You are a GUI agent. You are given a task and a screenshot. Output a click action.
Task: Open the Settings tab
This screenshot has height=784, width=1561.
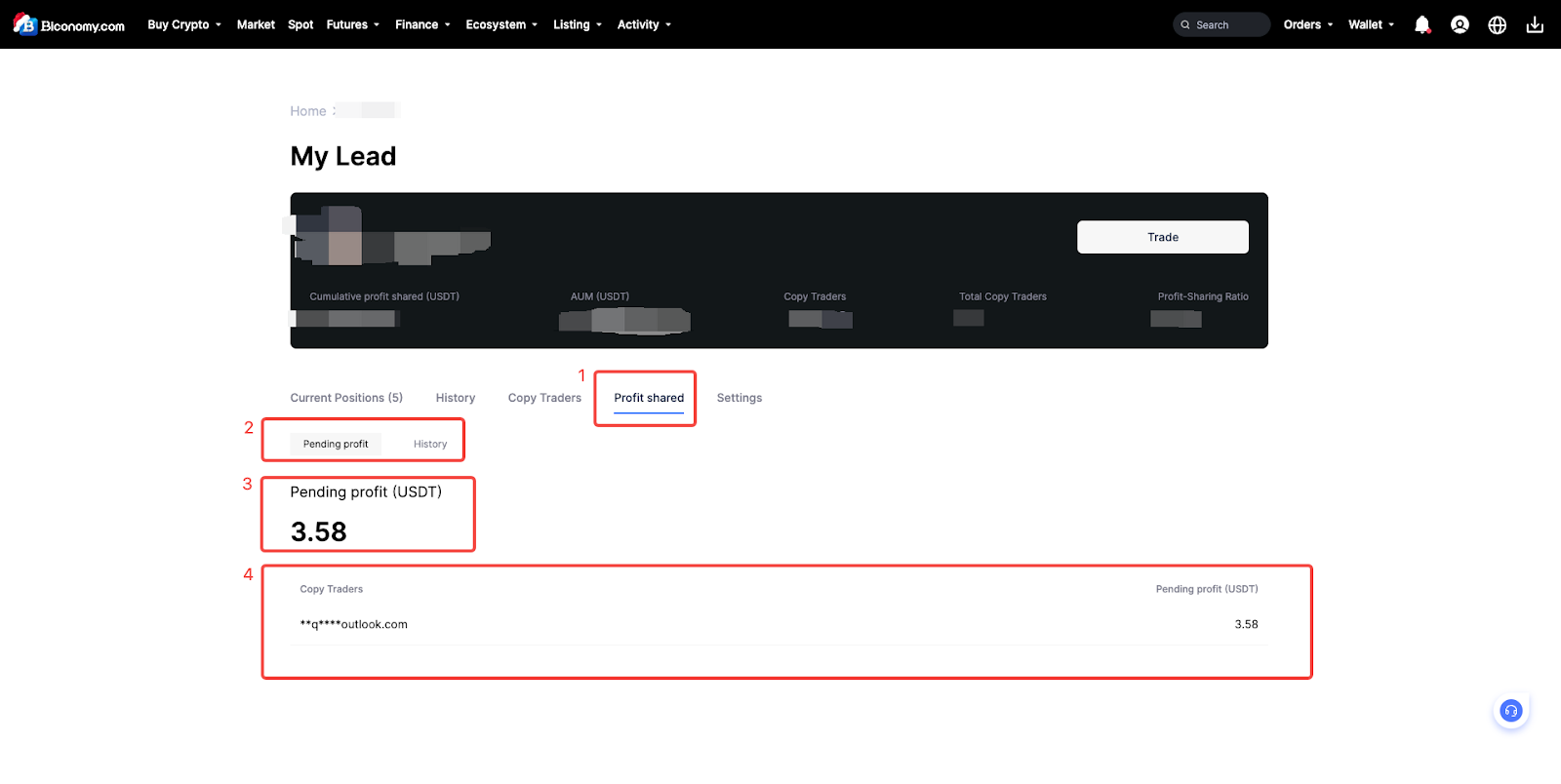[x=740, y=398]
